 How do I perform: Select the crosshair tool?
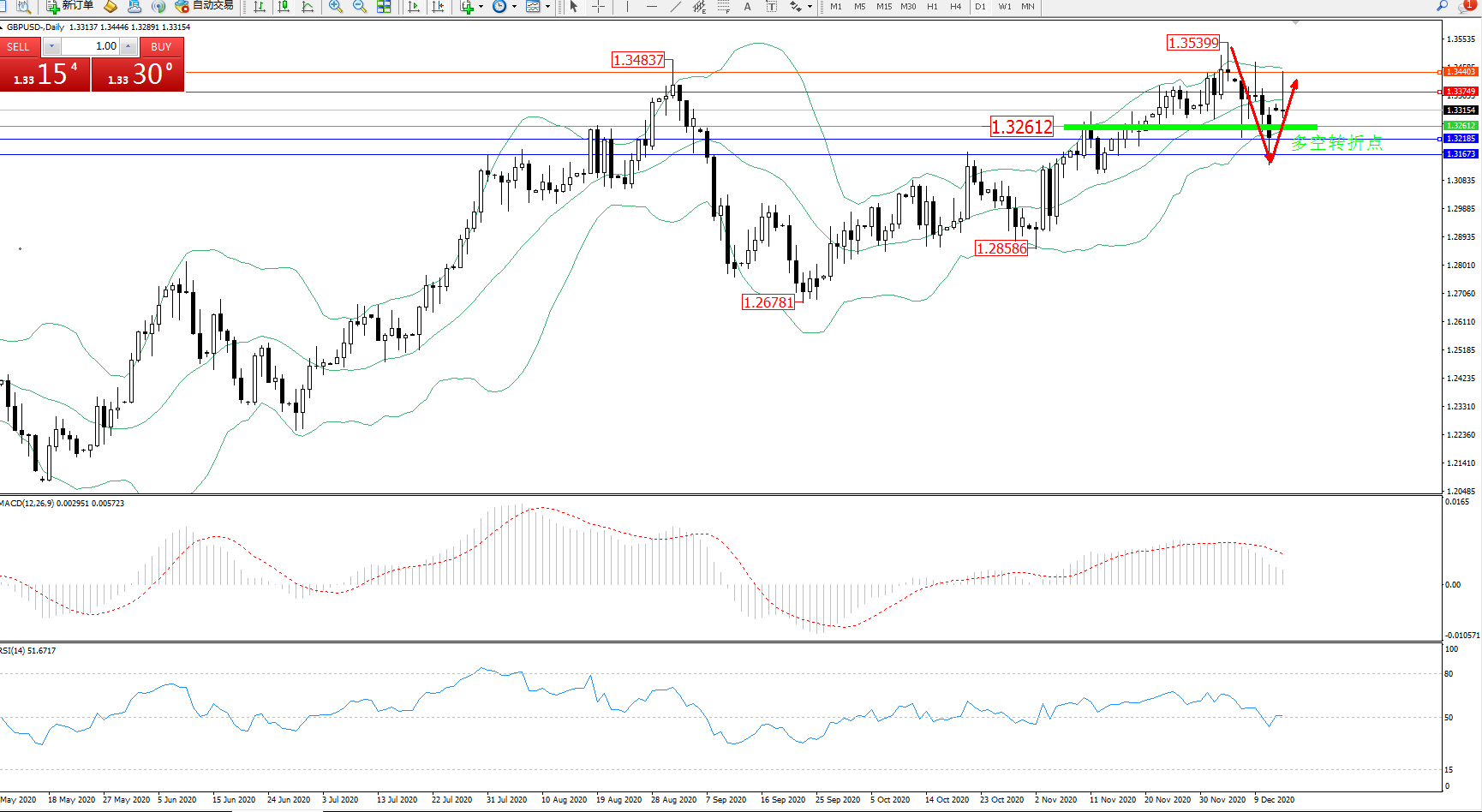pyautogui.click(x=598, y=7)
